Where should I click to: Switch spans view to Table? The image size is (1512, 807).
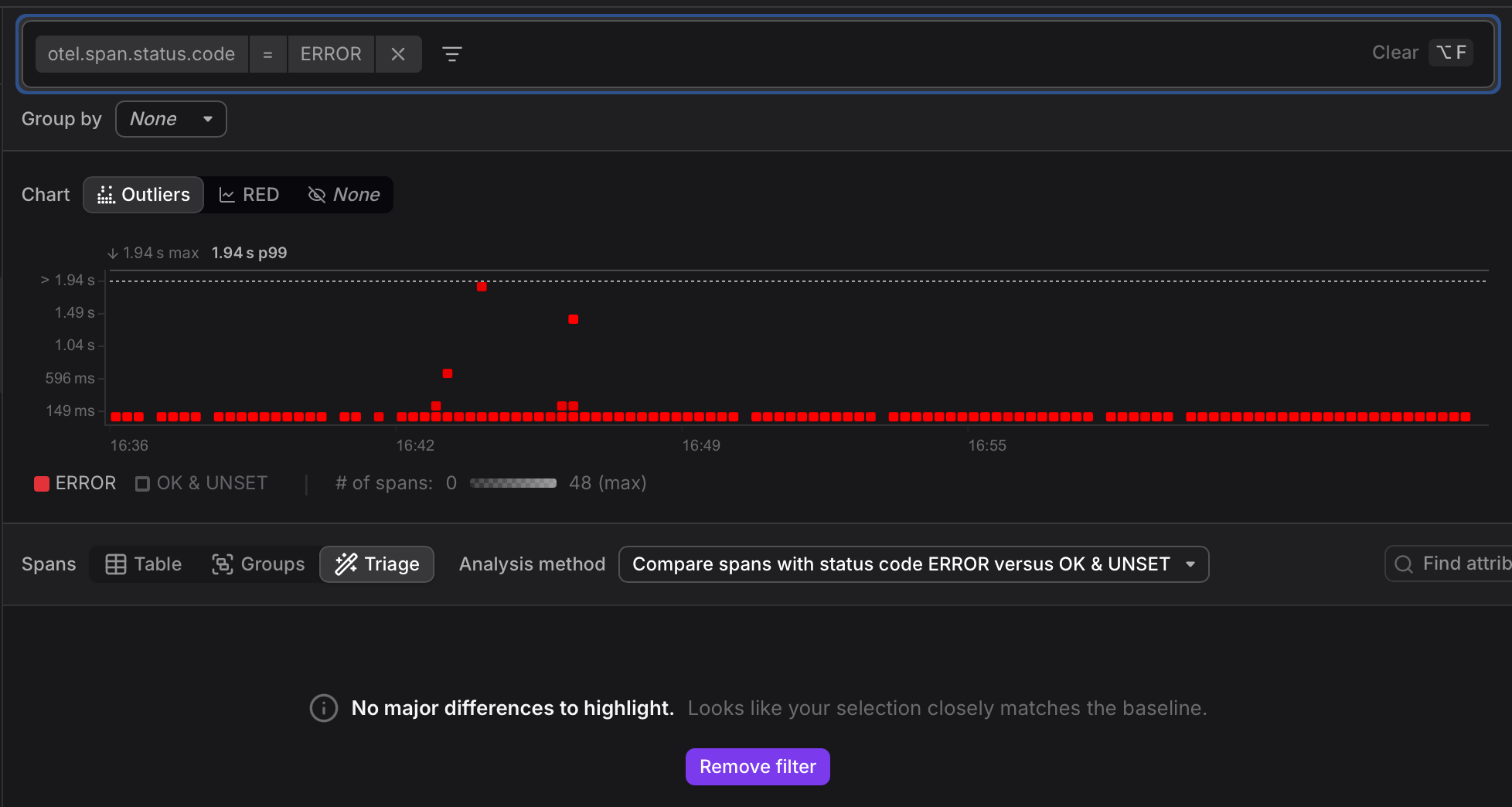pyautogui.click(x=144, y=564)
